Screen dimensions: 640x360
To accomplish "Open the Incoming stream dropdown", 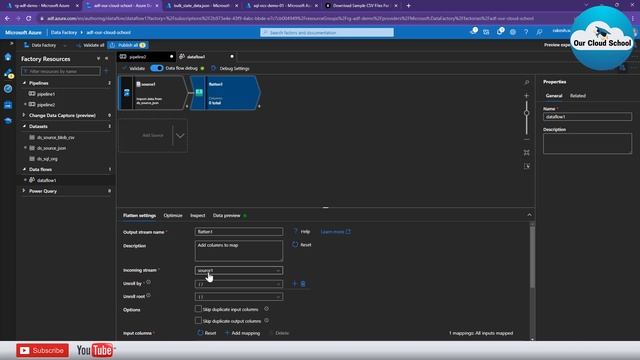I will [239, 270].
